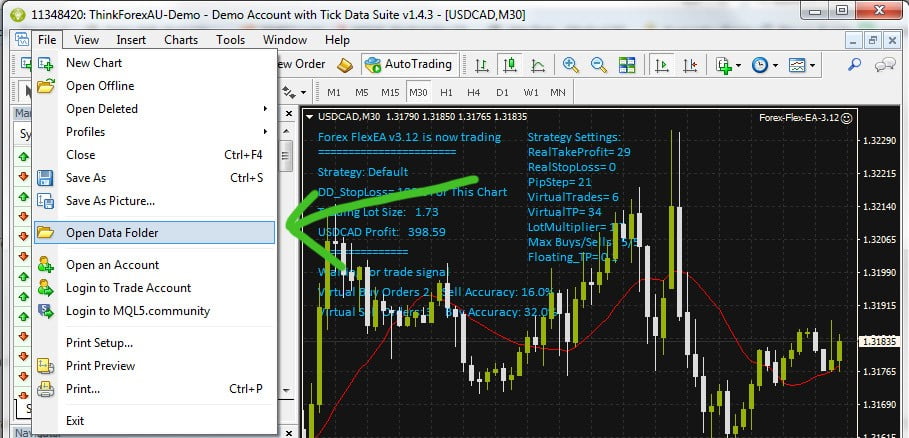
Task: Click the chat speech bubbles icon
Action: [x=885, y=64]
